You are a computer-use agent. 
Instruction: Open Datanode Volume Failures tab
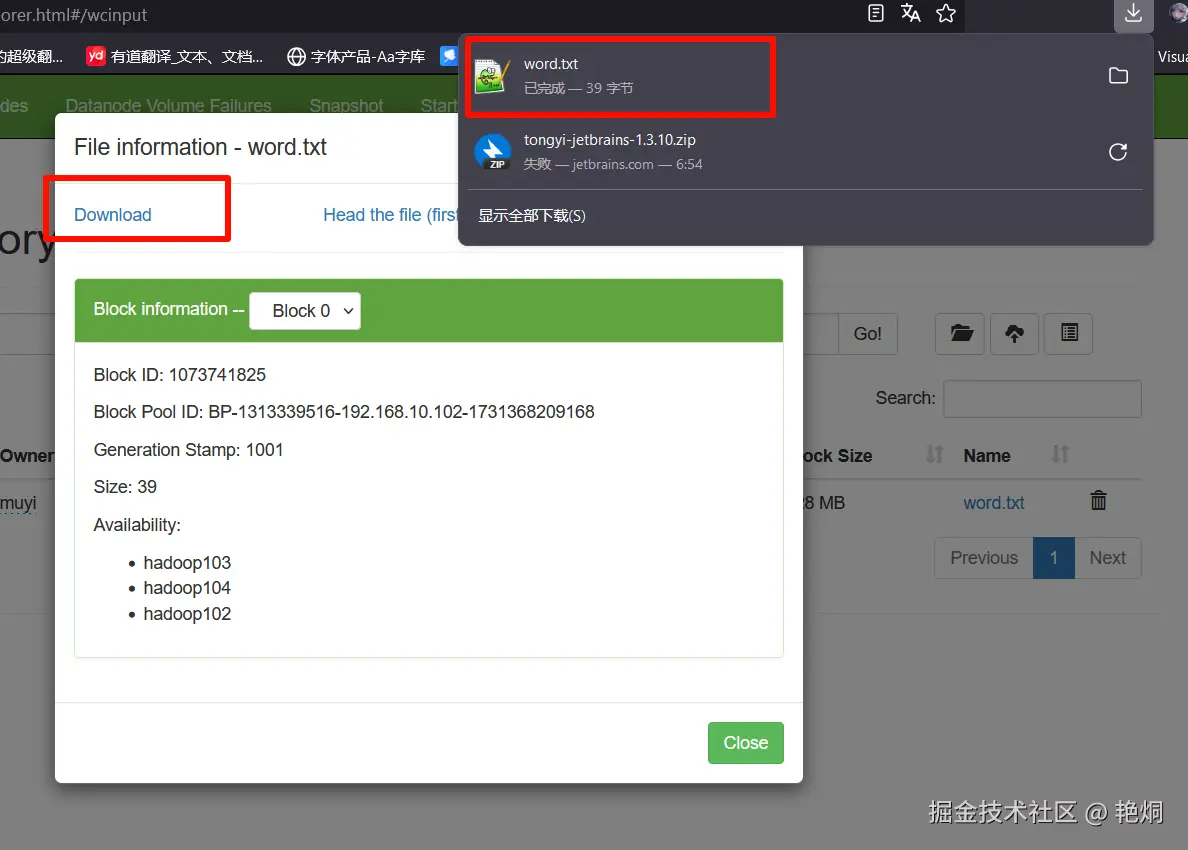pyautogui.click(x=168, y=105)
